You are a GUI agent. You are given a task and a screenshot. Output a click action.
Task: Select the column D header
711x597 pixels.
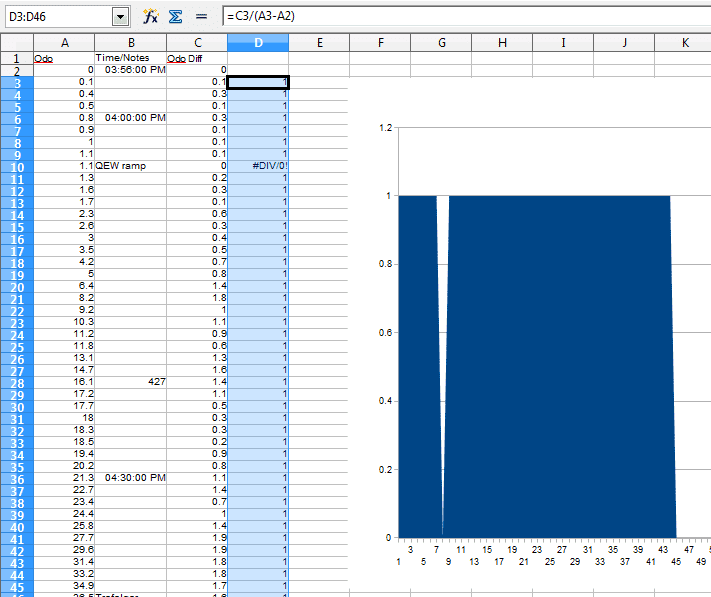point(258,42)
